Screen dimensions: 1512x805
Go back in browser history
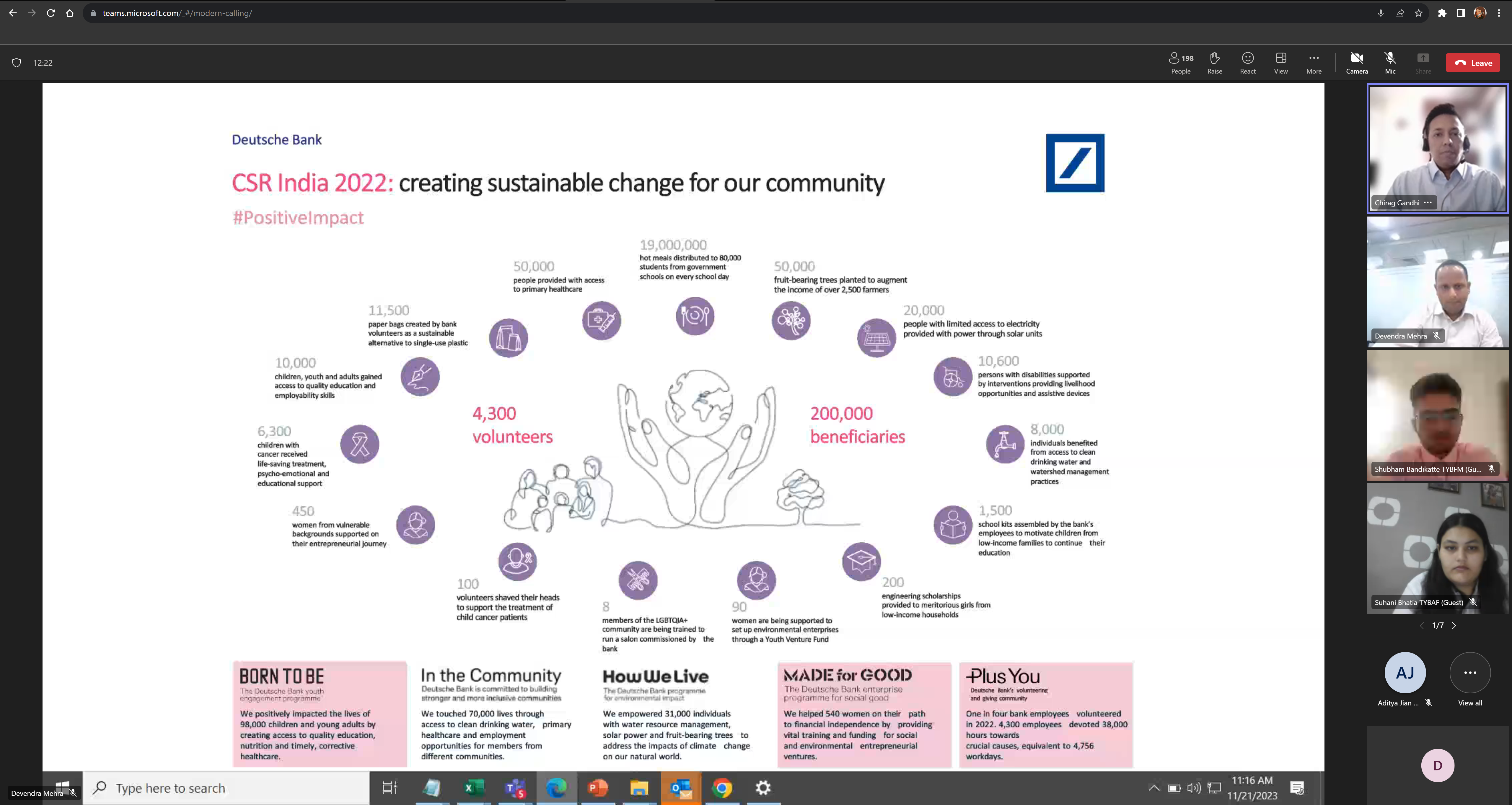click(13, 13)
